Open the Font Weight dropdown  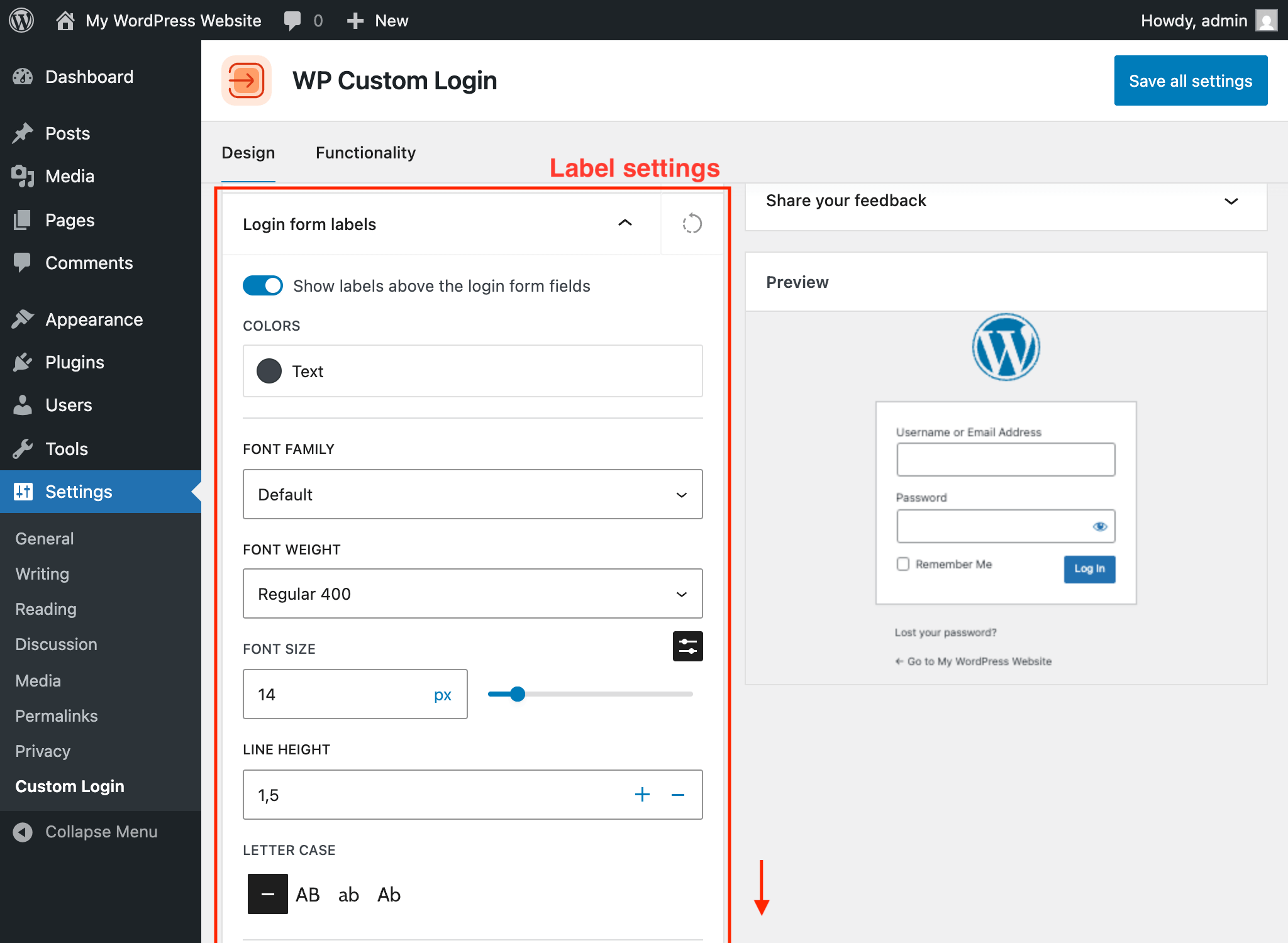tap(472, 593)
